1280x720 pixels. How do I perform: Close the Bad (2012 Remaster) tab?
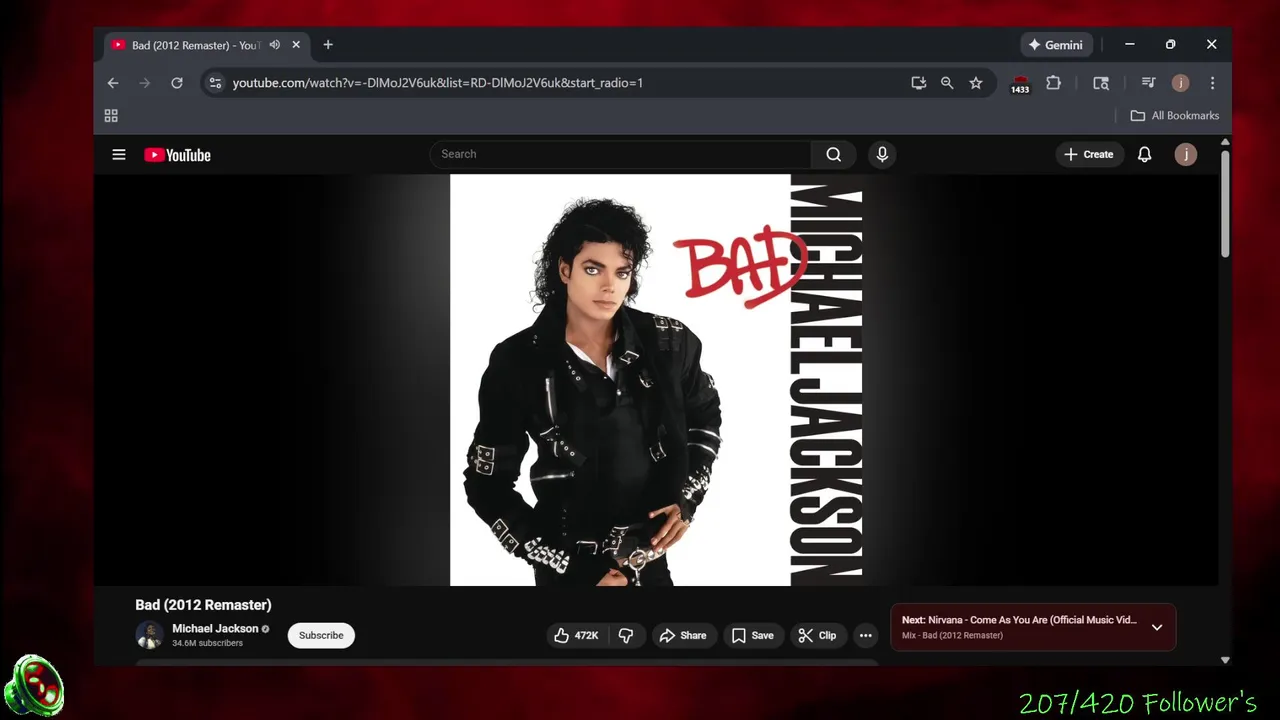(x=296, y=45)
